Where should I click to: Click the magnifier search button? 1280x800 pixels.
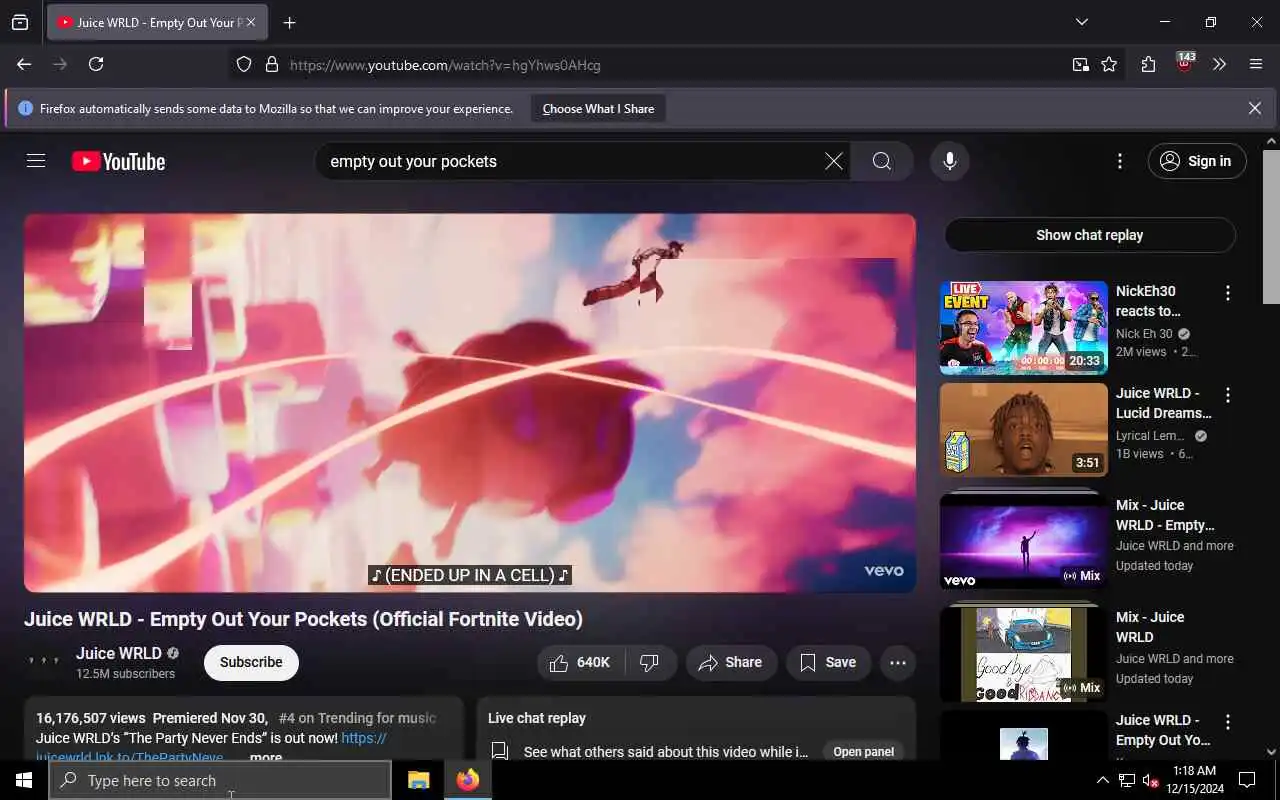881,161
